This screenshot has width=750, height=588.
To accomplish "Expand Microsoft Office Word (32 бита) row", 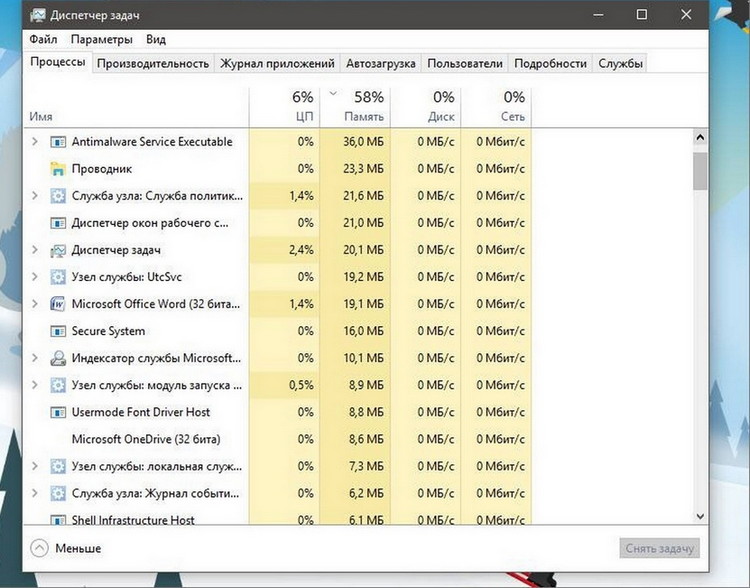I will pyautogui.click(x=34, y=304).
